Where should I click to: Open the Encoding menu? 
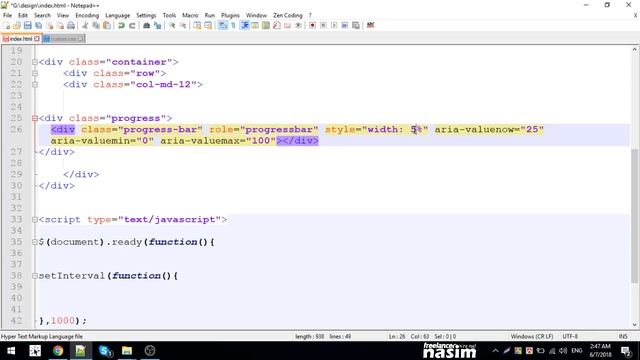coord(87,15)
